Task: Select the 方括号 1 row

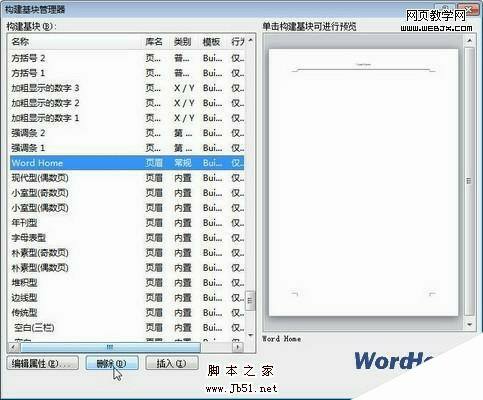Action: [x=127, y=73]
